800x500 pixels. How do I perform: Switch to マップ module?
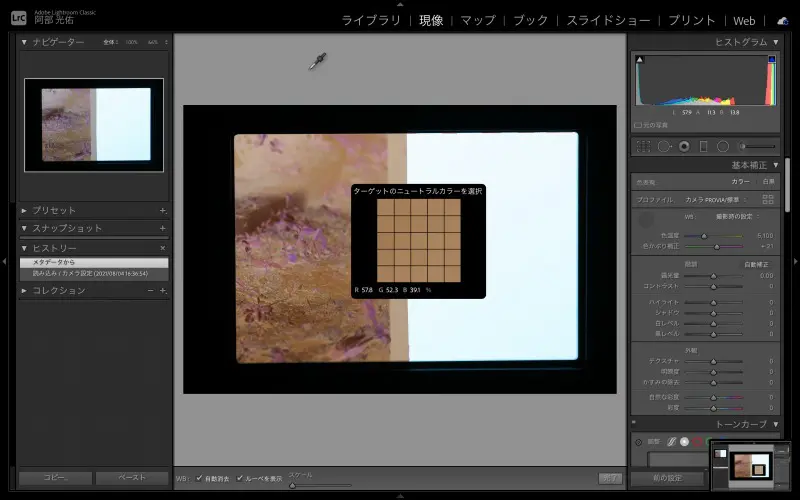coord(478,20)
